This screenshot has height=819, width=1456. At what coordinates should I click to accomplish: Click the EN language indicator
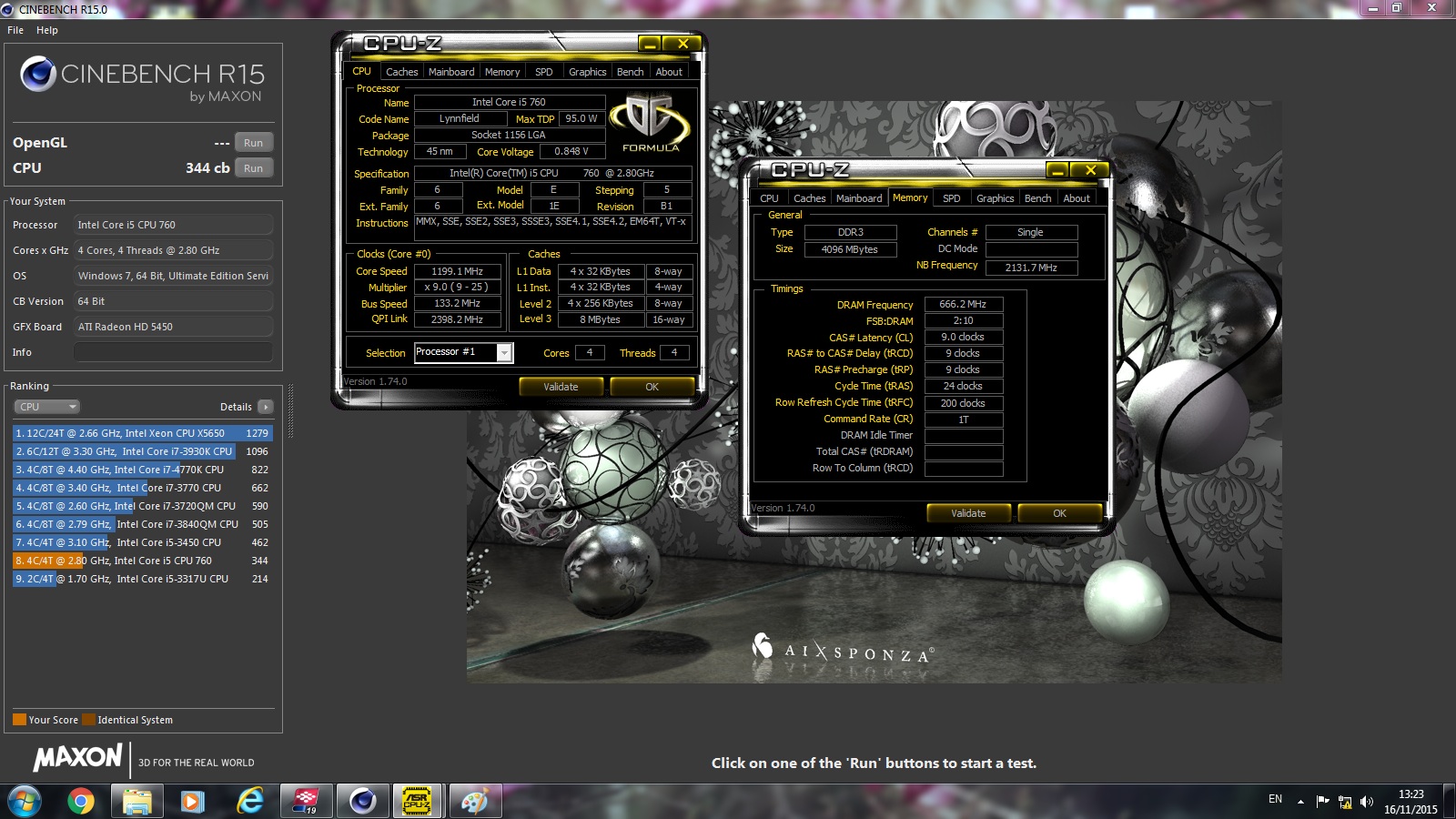1275,799
